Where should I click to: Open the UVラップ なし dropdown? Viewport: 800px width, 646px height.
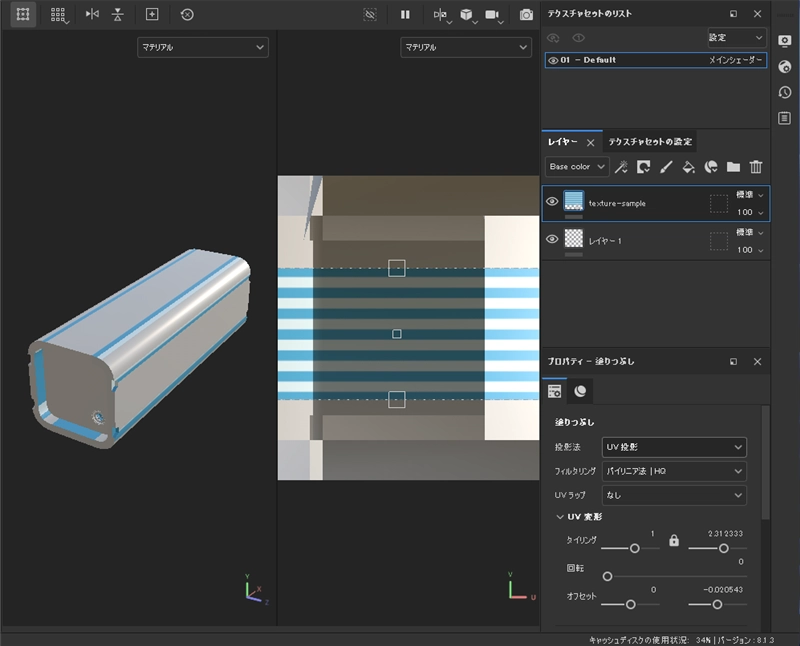(x=674, y=495)
